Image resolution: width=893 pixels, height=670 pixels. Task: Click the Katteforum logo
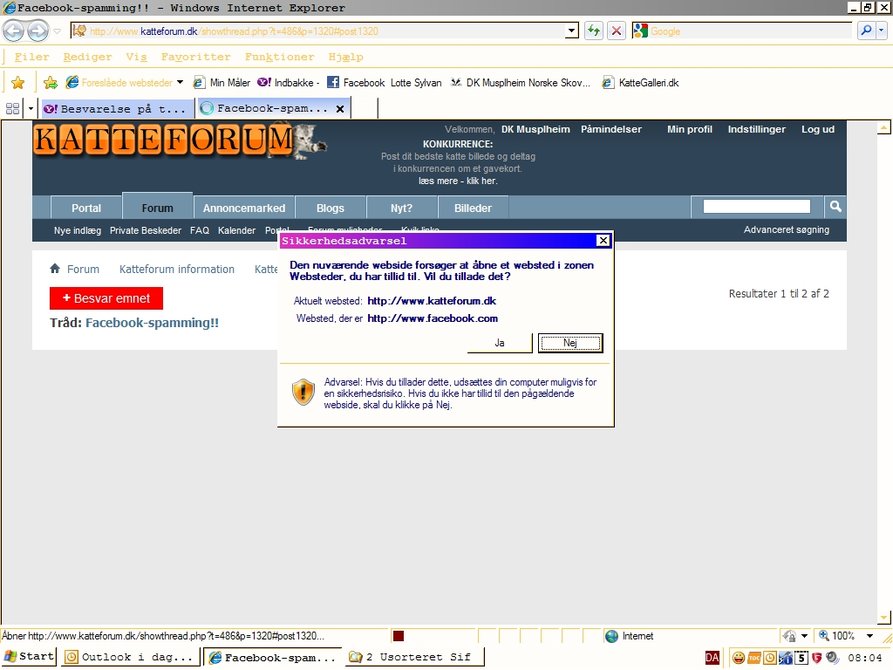pos(180,140)
